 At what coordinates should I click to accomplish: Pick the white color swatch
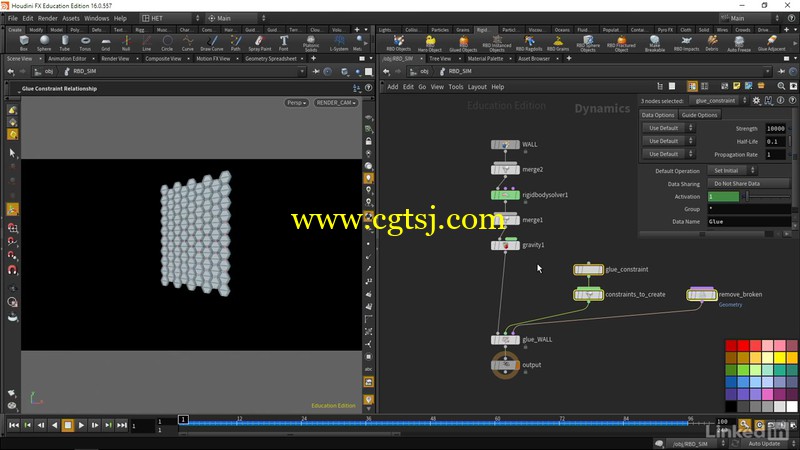[792, 407]
